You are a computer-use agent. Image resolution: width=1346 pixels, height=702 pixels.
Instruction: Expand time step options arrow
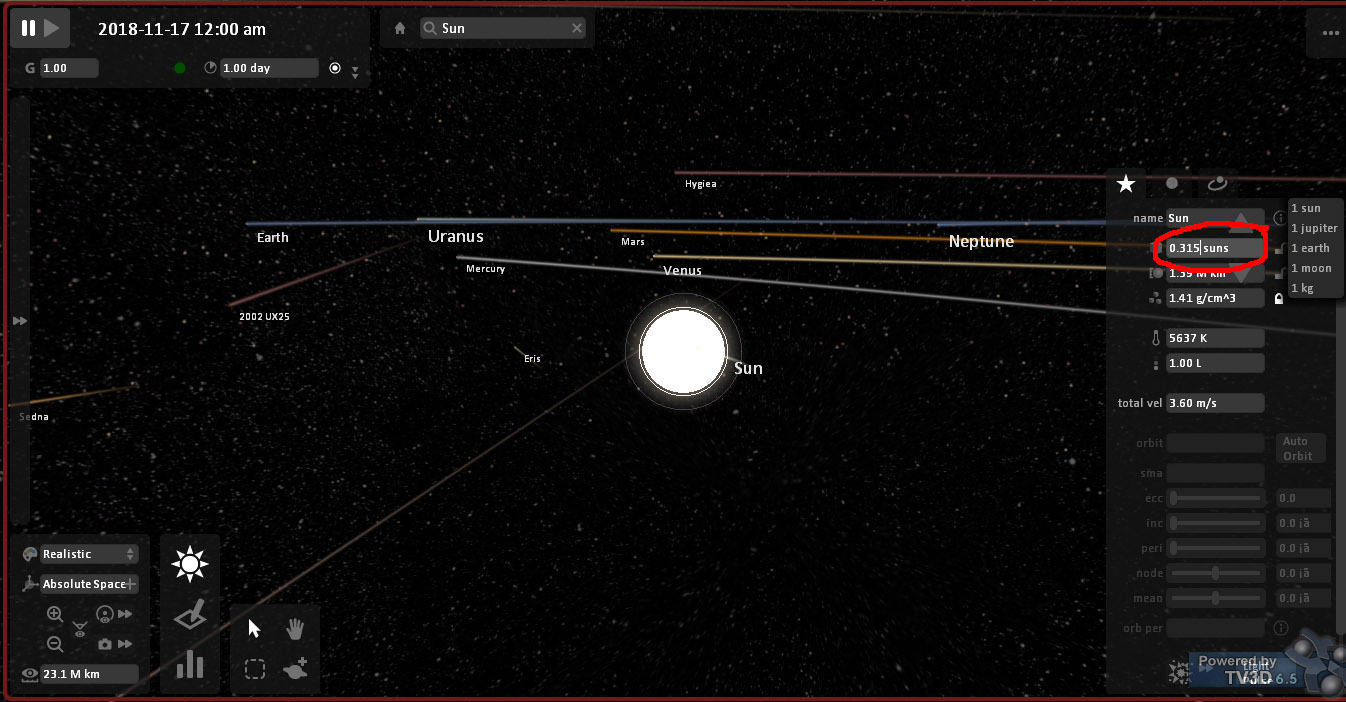pyautogui.click(x=354, y=72)
